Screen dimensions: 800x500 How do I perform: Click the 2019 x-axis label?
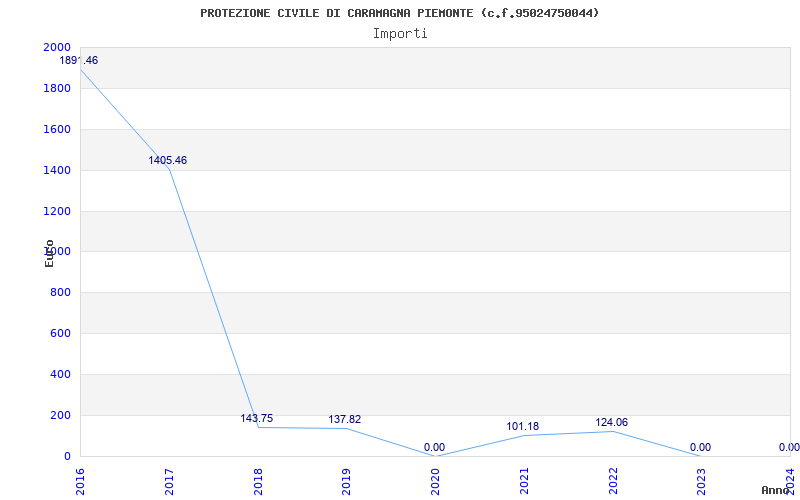click(x=347, y=481)
